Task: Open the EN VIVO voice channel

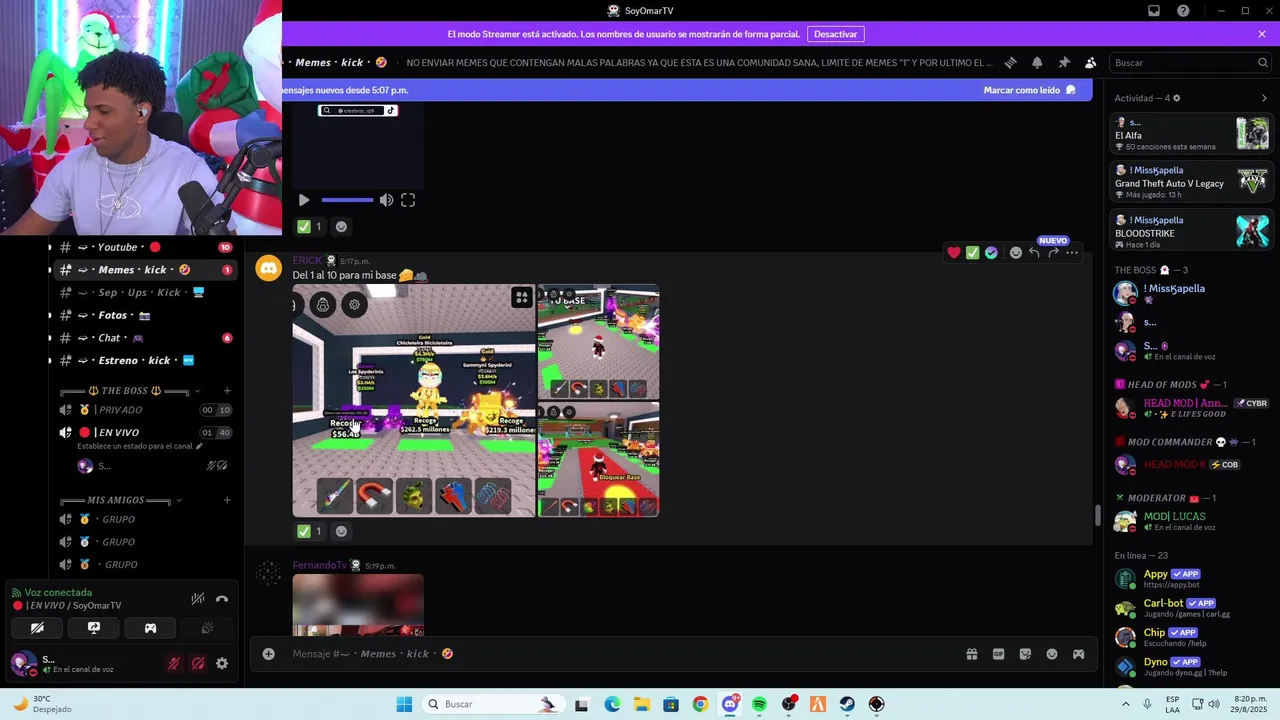Action: (146, 432)
